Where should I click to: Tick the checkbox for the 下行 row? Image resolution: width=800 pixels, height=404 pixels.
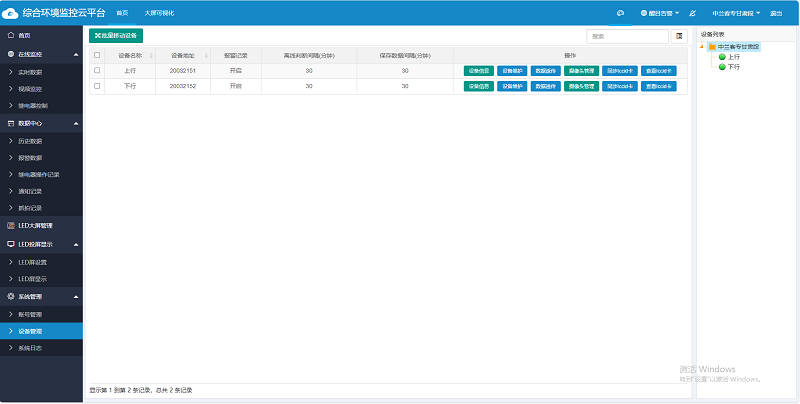(x=97, y=86)
